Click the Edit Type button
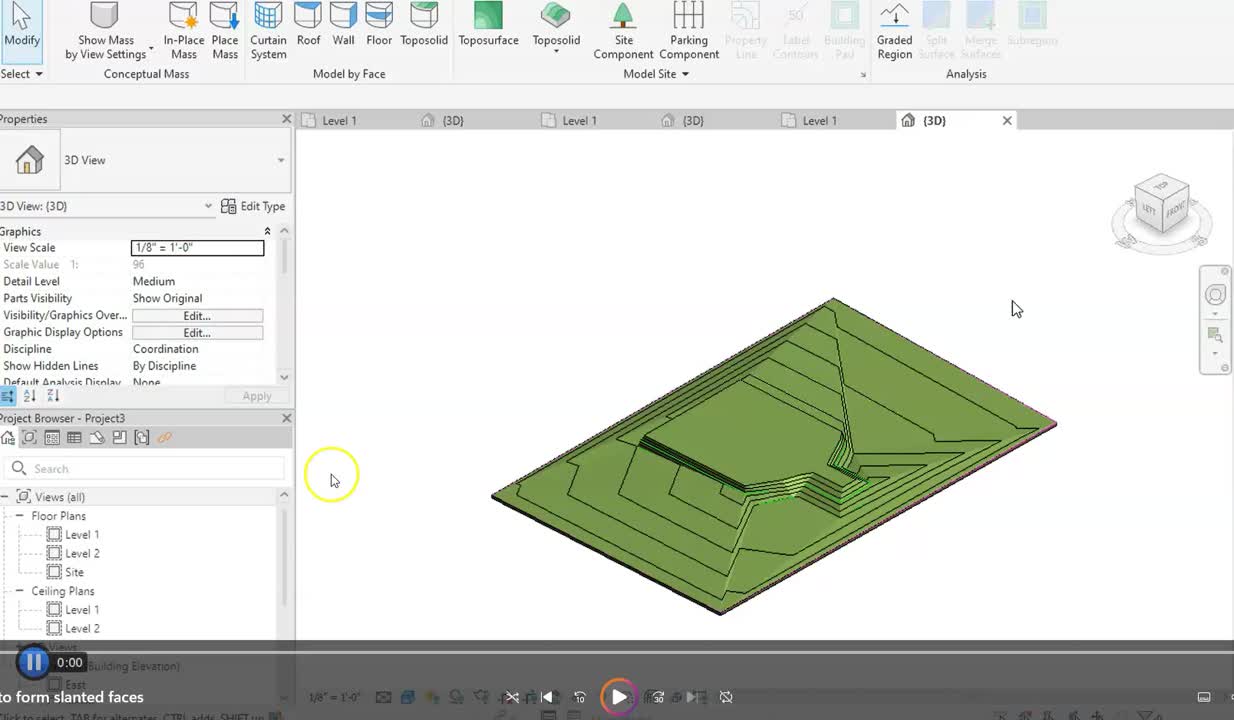1234x720 pixels. click(x=253, y=206)
